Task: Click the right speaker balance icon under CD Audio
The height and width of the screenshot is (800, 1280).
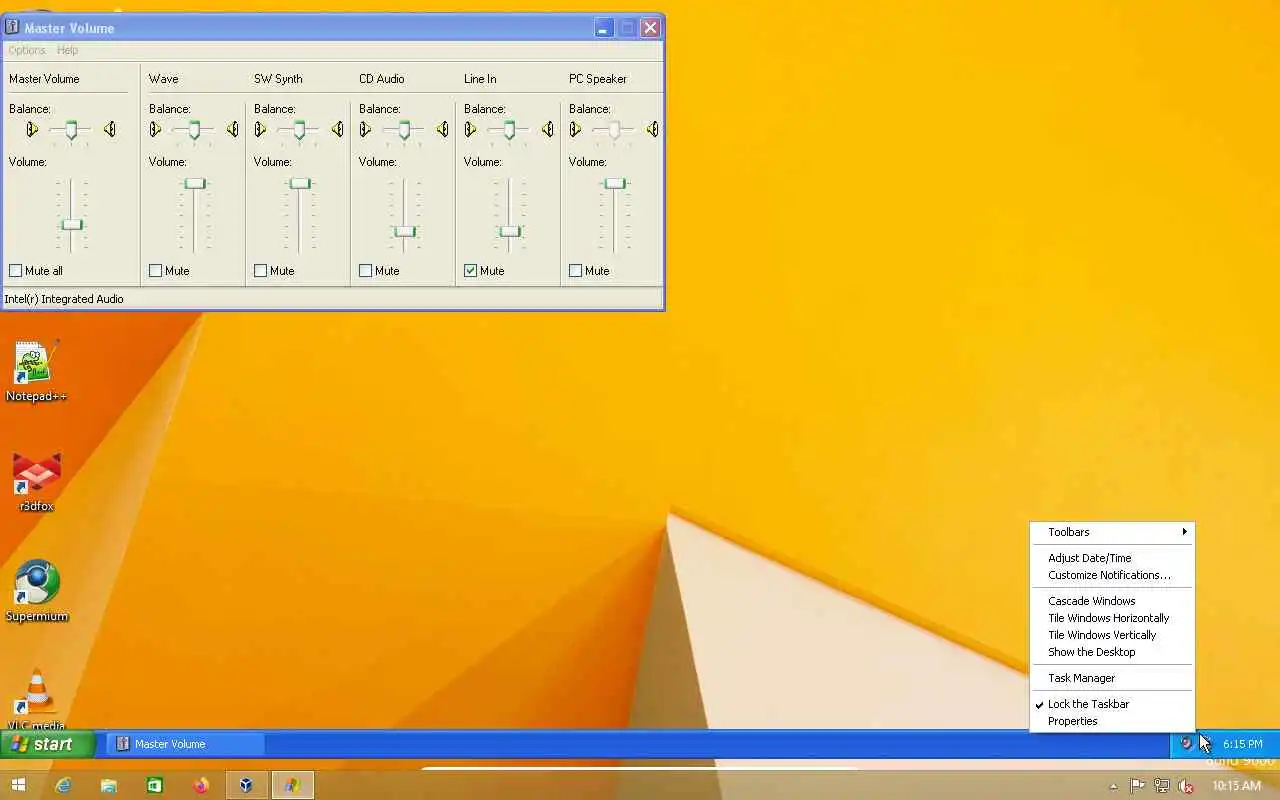Action: pos(442,129)
